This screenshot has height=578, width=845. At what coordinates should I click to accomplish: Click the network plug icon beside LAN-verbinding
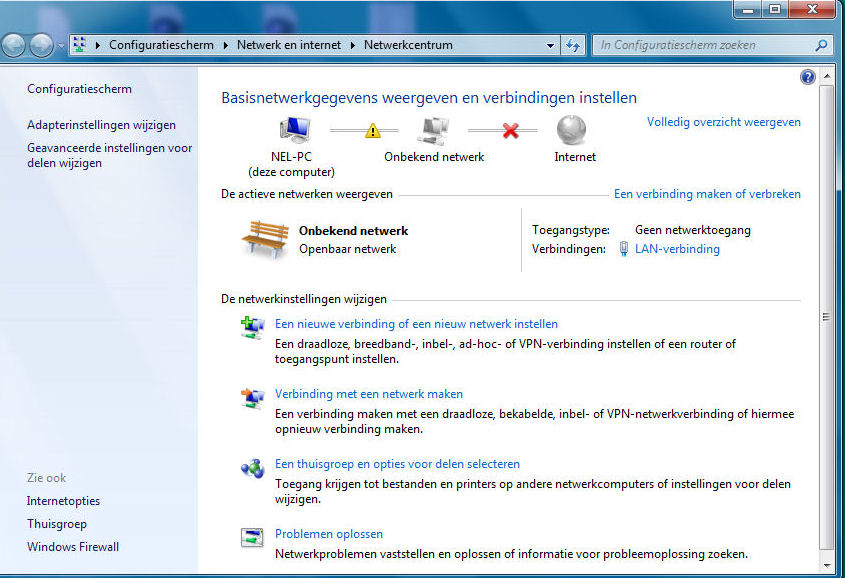click(624, 249)
